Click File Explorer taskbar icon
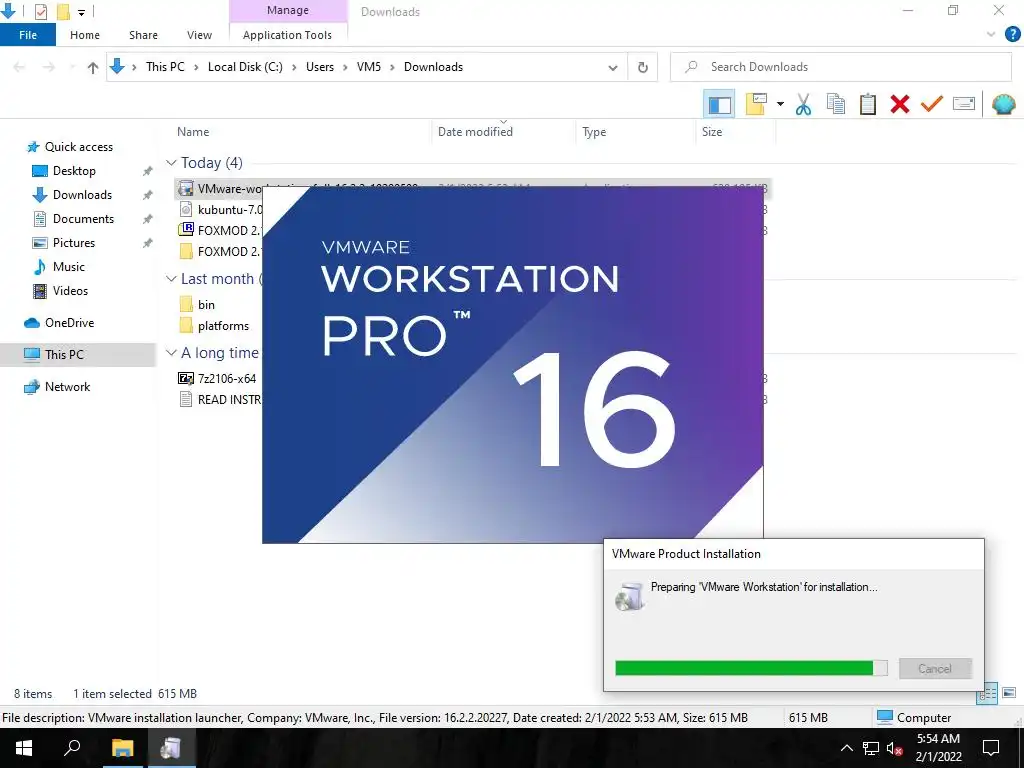Viewport: 1024px width, 768px height. pyautogui.click(x=122, y=748)
